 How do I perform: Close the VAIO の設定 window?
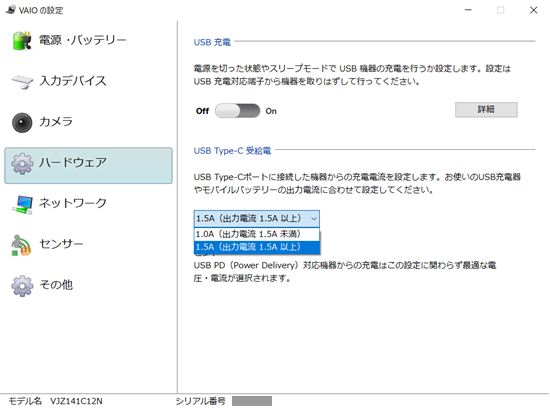click(x=534, y=10)
